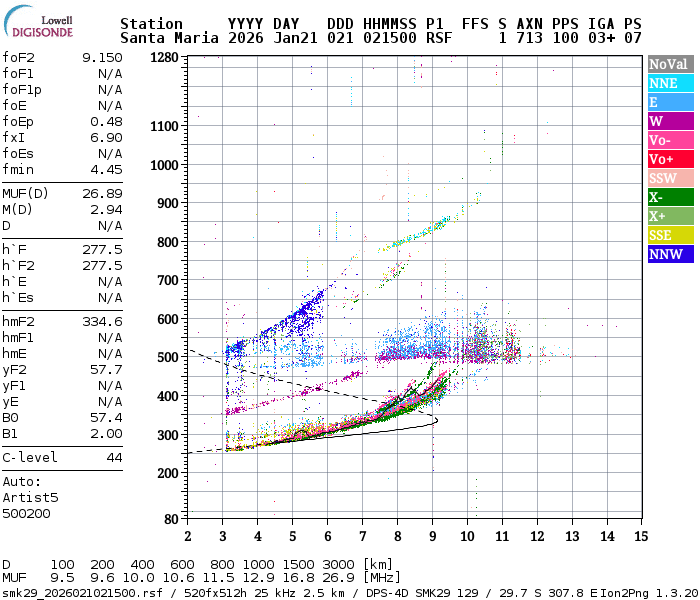Click the time 021500 in header
Viewport: 700px width, 600px height.
(x=389, y=38)
